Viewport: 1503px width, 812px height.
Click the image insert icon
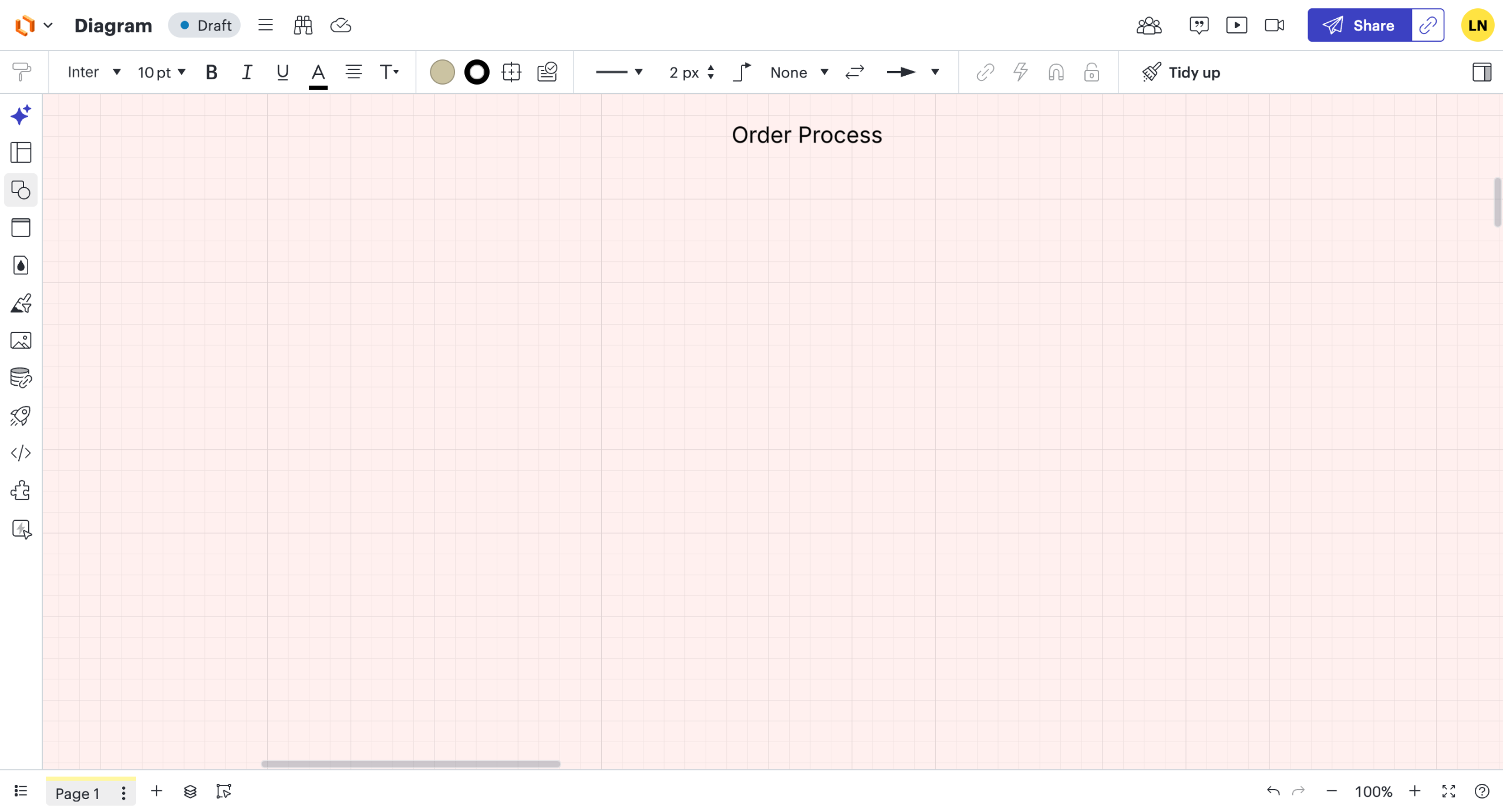(x=21, y=341)
